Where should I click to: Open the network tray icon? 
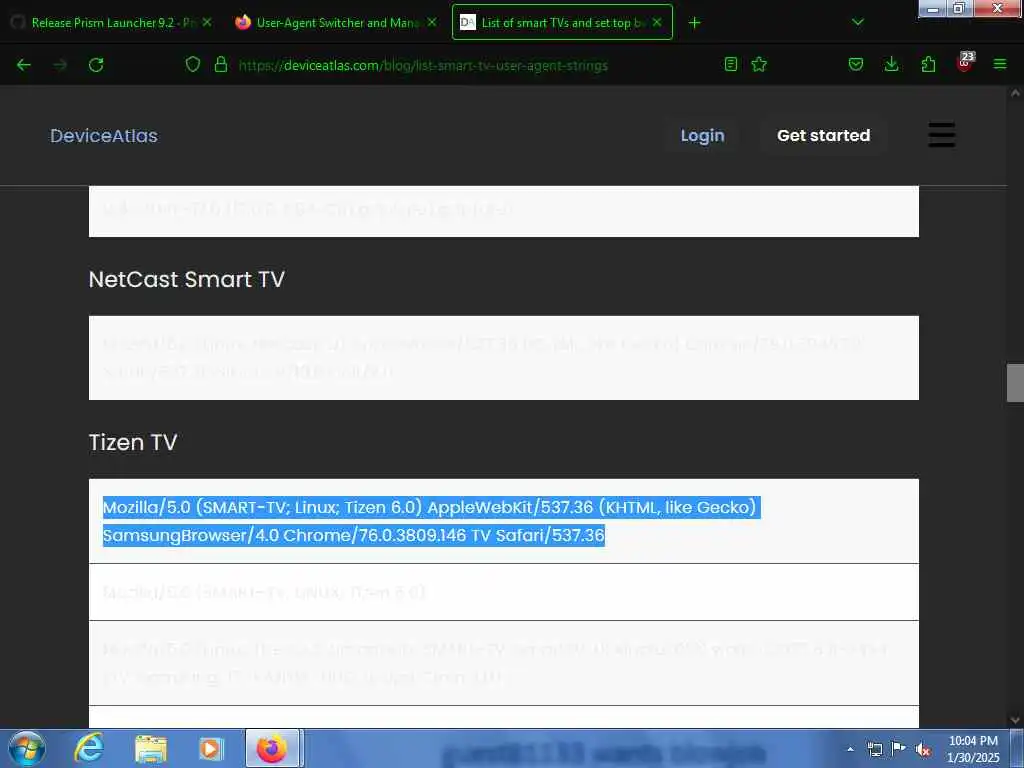875,749
